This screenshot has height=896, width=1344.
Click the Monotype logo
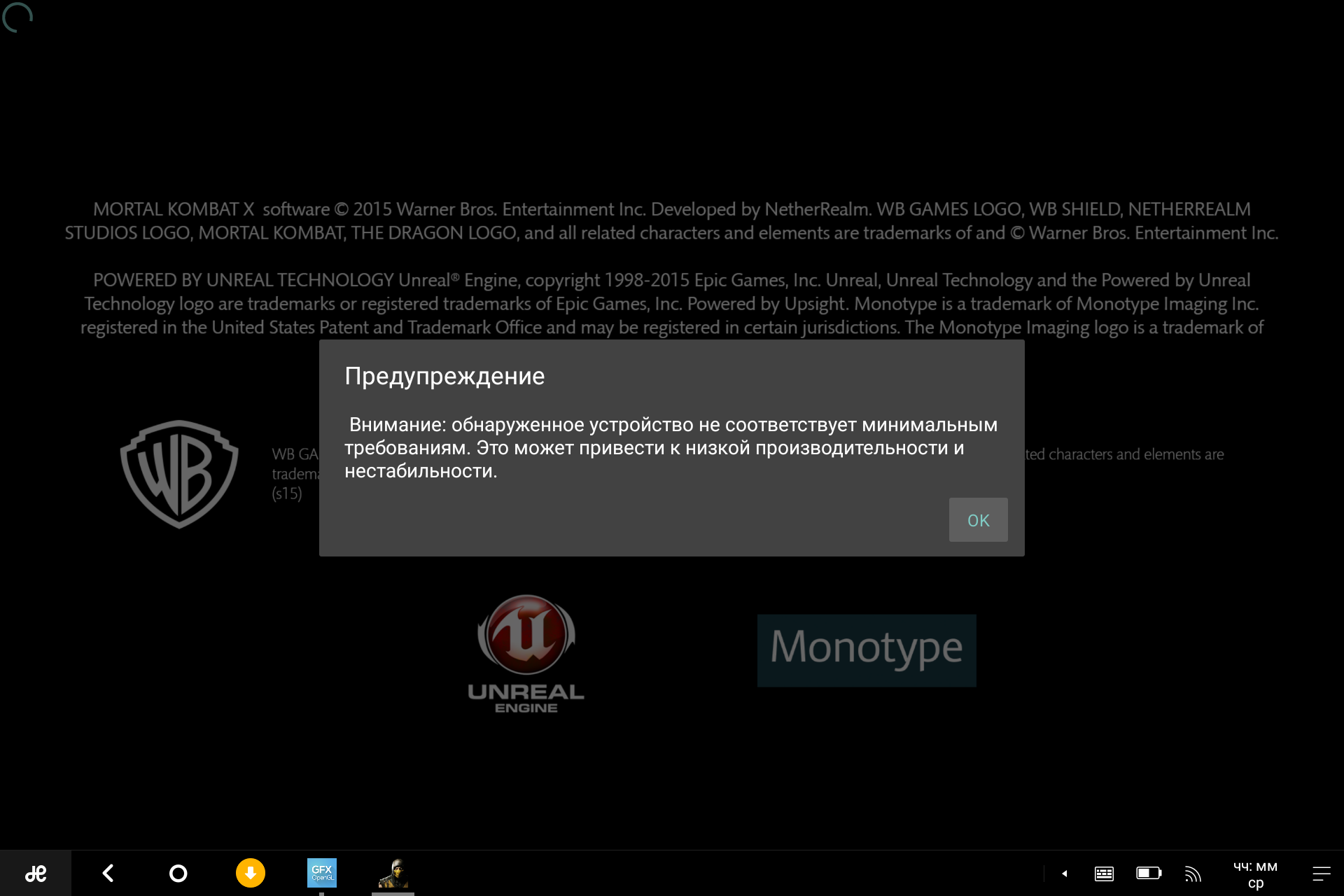click(x=867, y=650)
